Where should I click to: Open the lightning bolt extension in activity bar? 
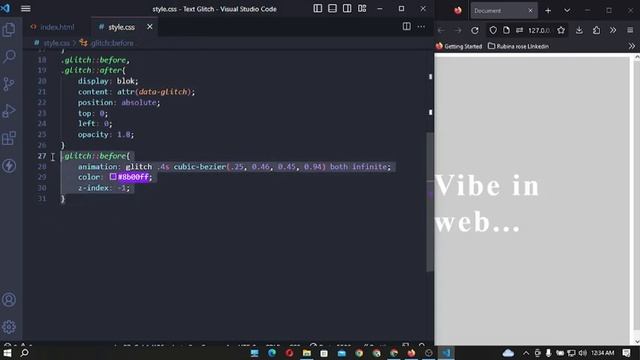9,166
